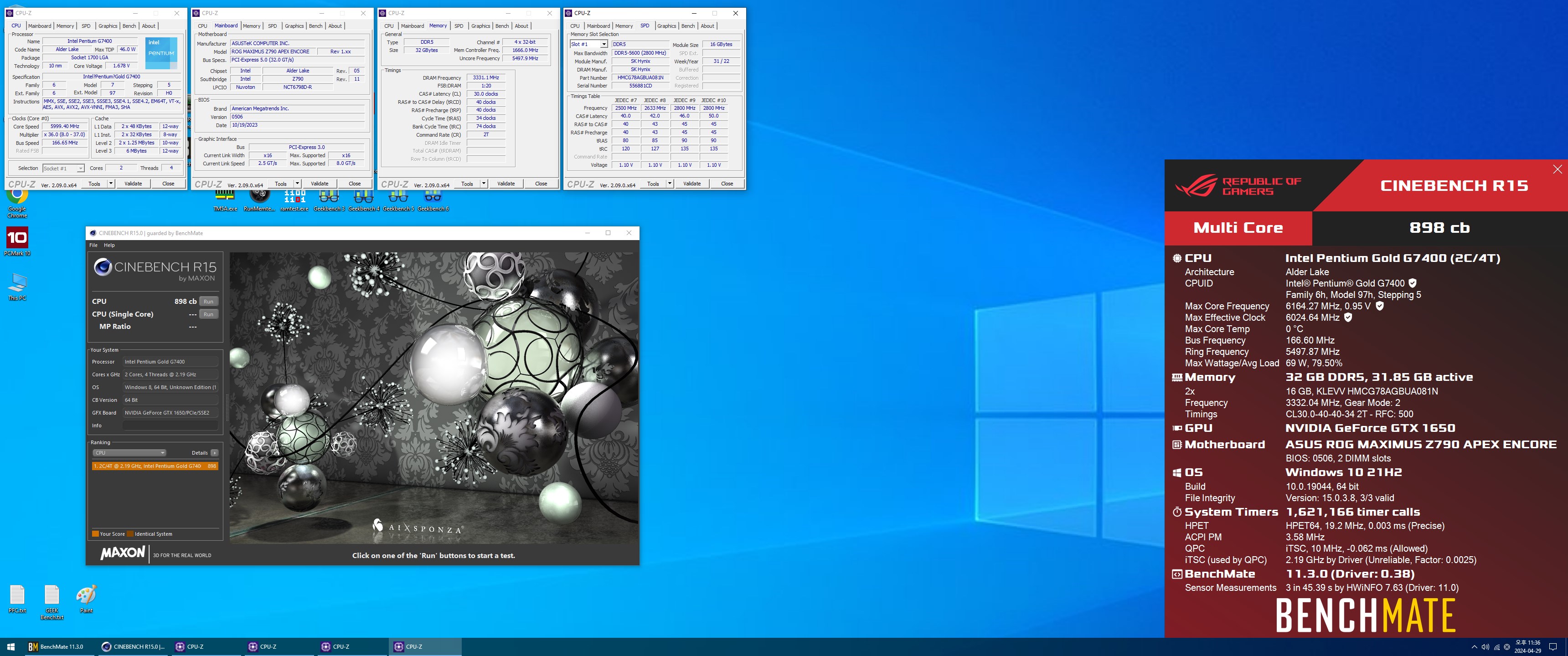Launch Paint desktop shortcut

[x=86, y=599]
